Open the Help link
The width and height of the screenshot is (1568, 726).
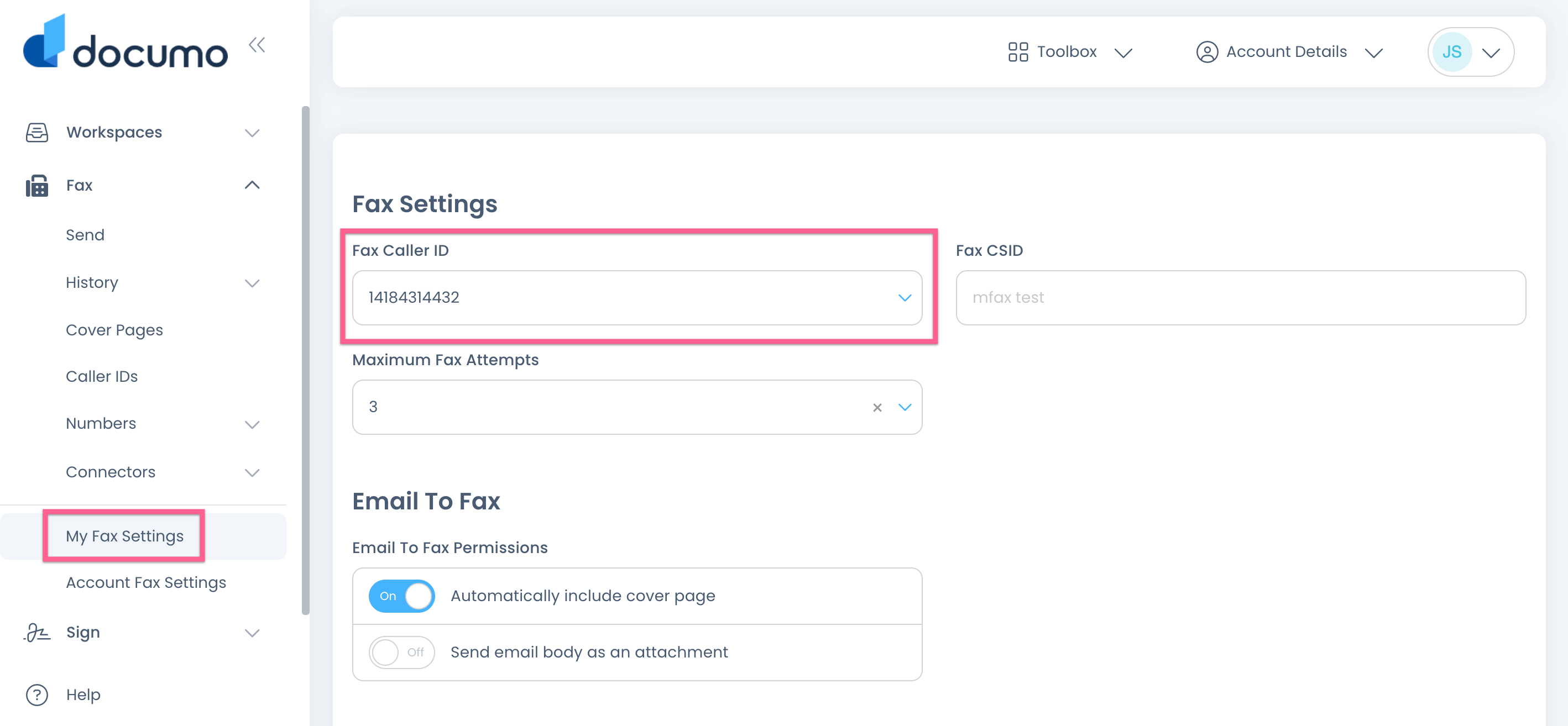click(83, 695)
